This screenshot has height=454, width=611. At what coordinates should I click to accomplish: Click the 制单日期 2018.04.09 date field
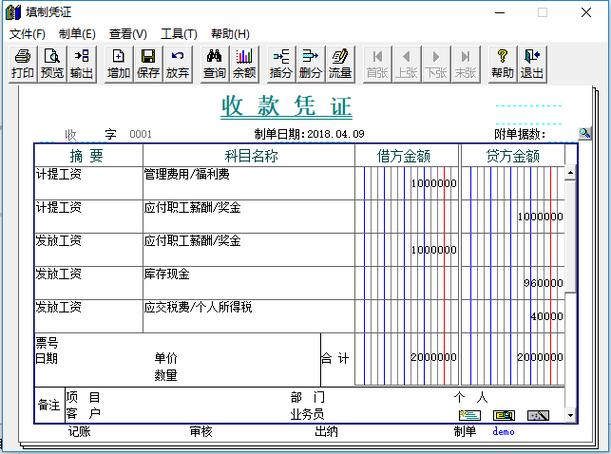click(x=336, y=134)
